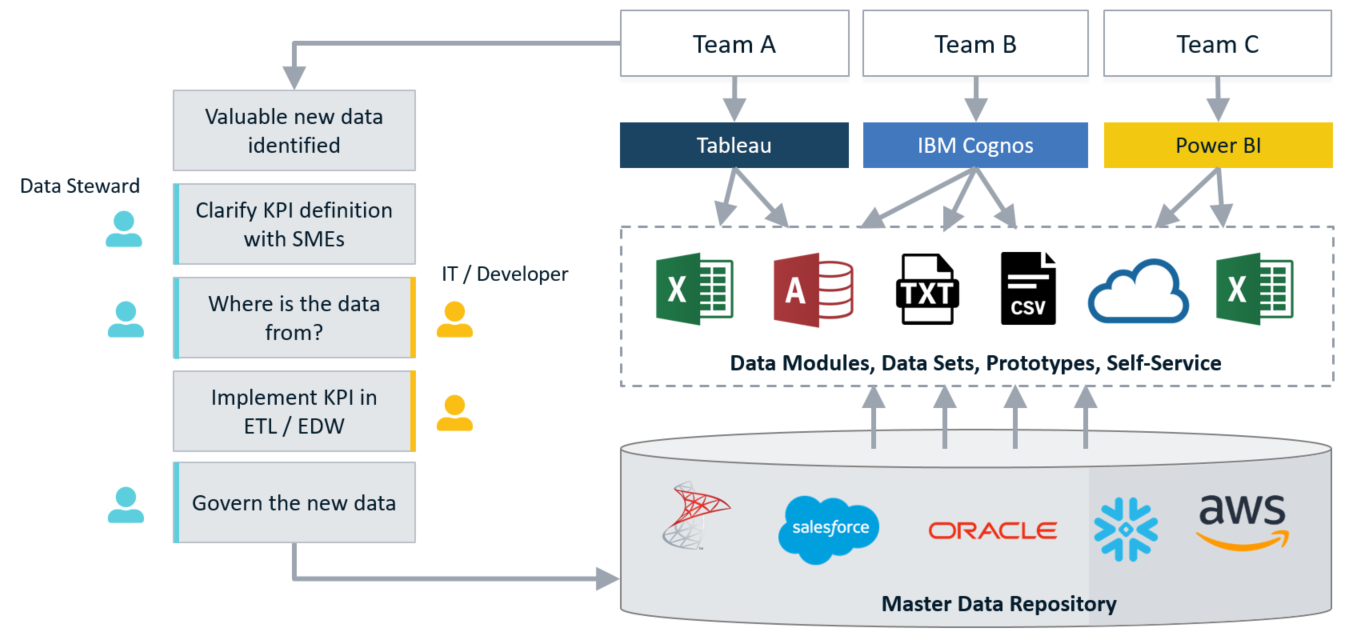Click the Snowflake logo
Screen dimensions: 1347x641
1125,528
